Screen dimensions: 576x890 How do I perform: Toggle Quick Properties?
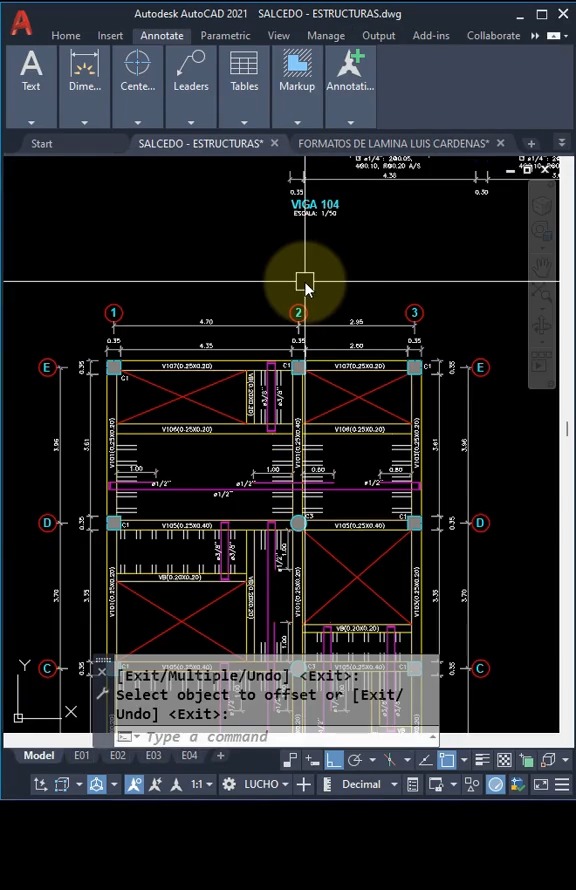[x=413, y=784]
